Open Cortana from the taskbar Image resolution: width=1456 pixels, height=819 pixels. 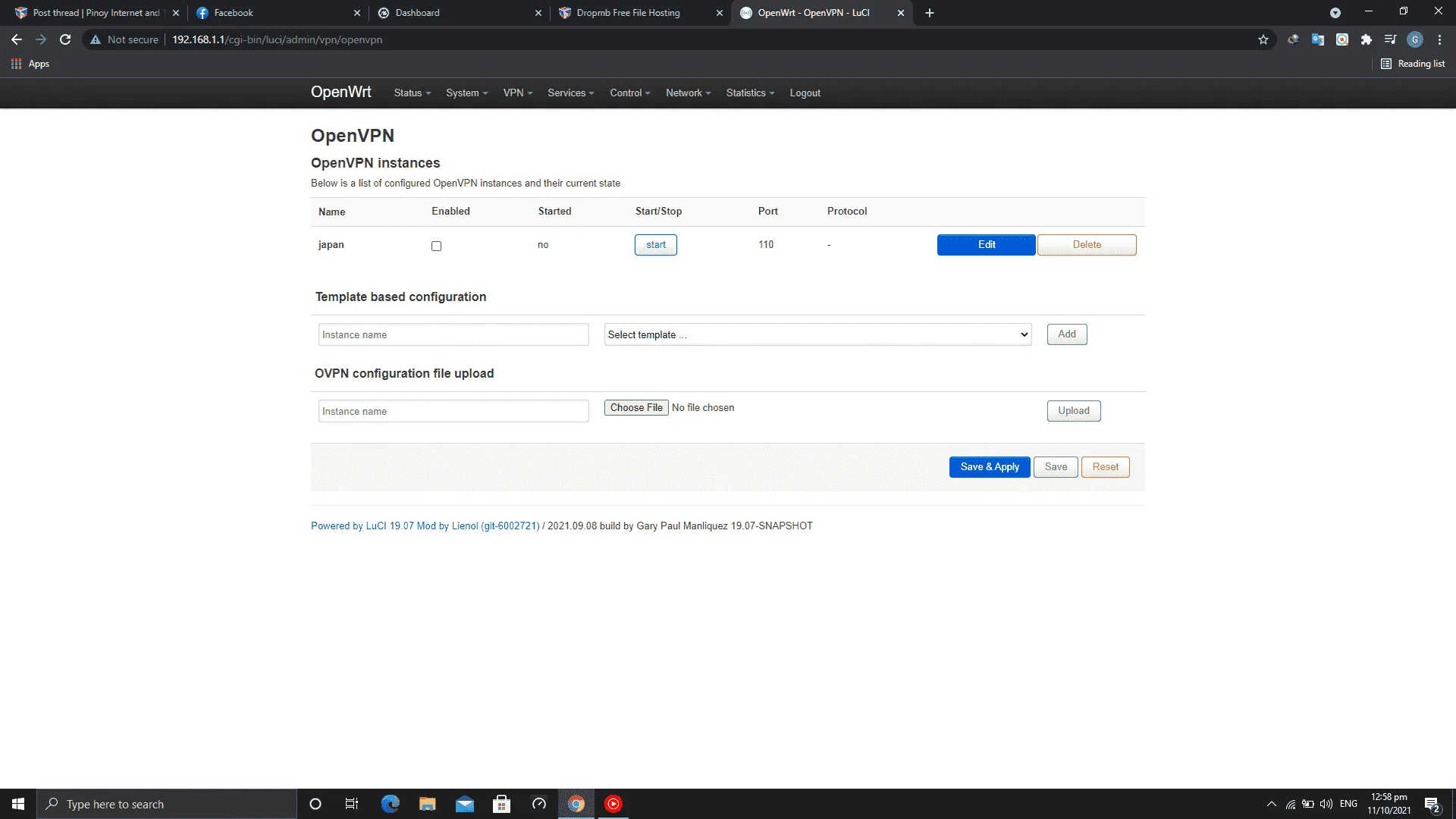coord(315,804)
